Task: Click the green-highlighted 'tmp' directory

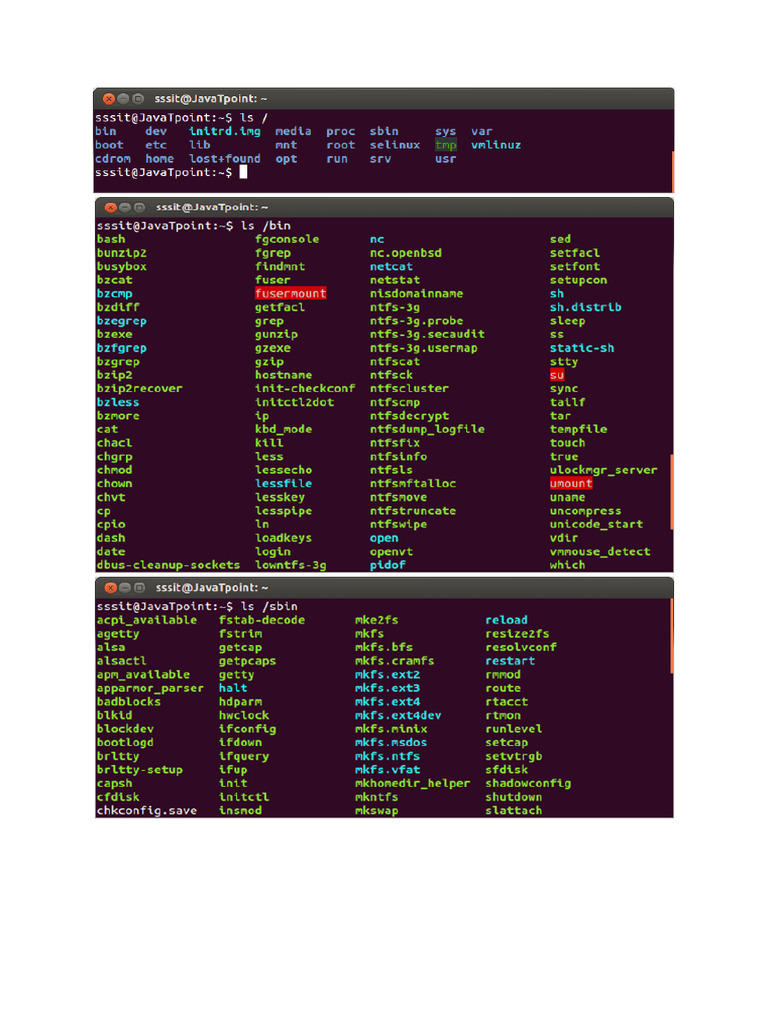Action: click(x=446, y=145)
